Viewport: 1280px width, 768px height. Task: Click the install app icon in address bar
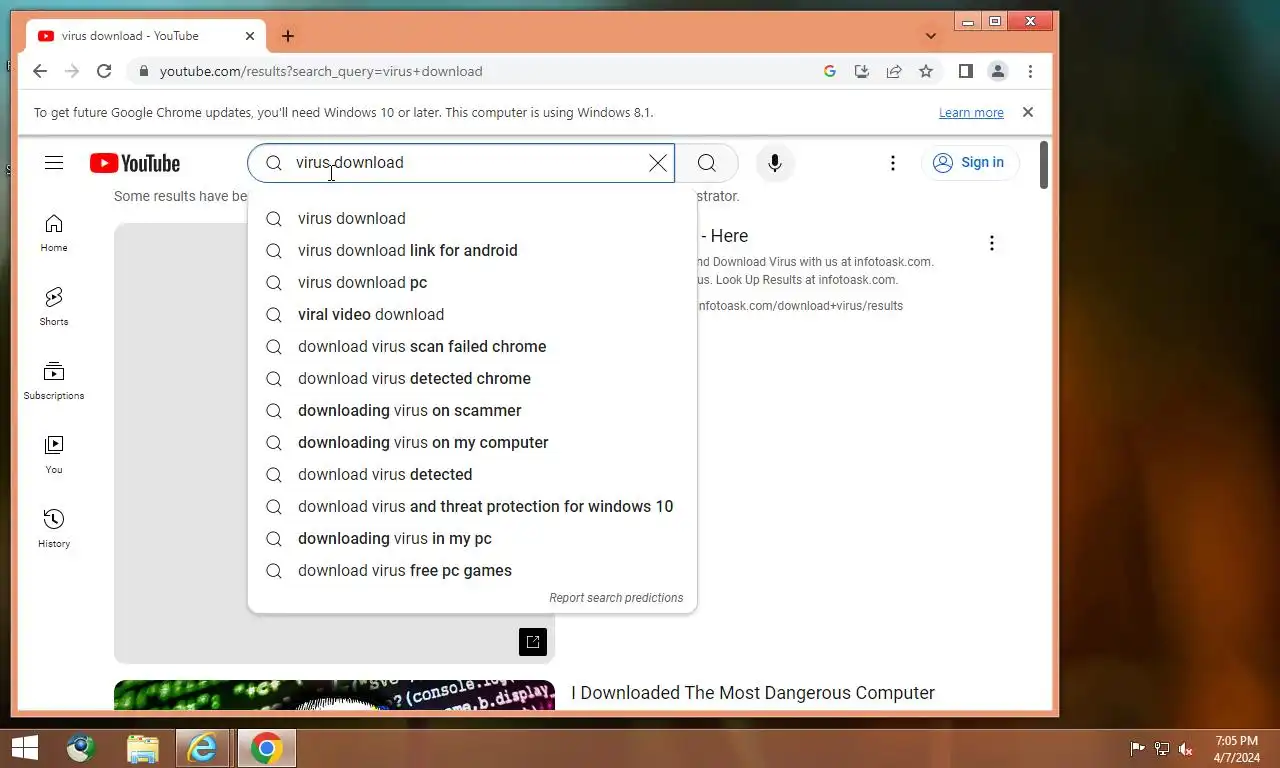[862, 71]
